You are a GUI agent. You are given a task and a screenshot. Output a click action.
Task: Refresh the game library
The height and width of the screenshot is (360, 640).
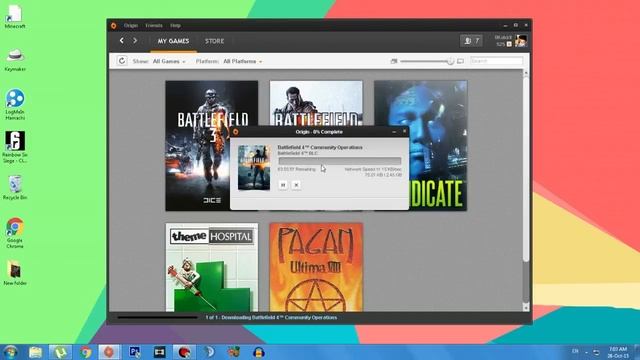pos(122,61)
